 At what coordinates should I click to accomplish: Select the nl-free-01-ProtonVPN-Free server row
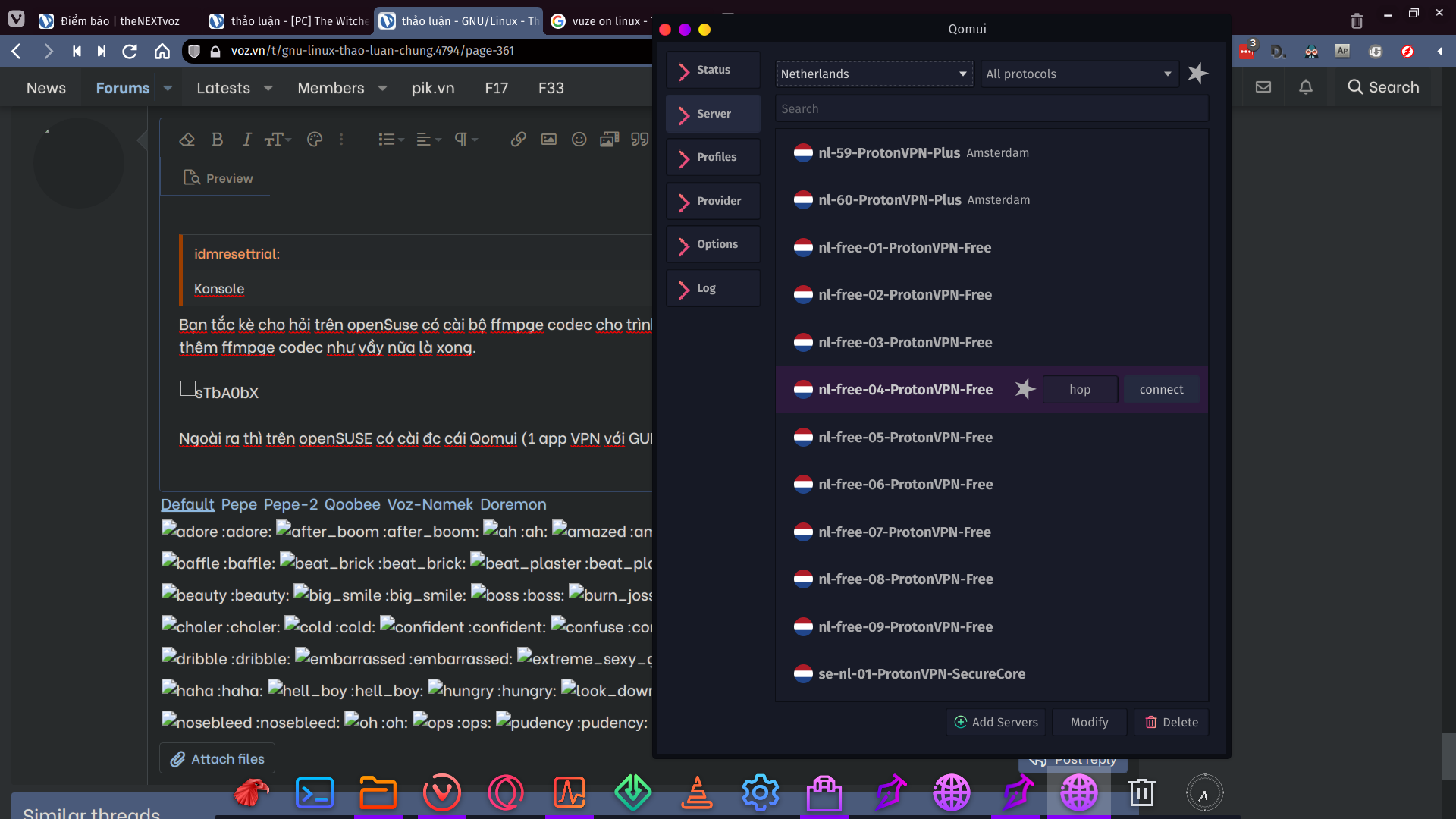992,247
